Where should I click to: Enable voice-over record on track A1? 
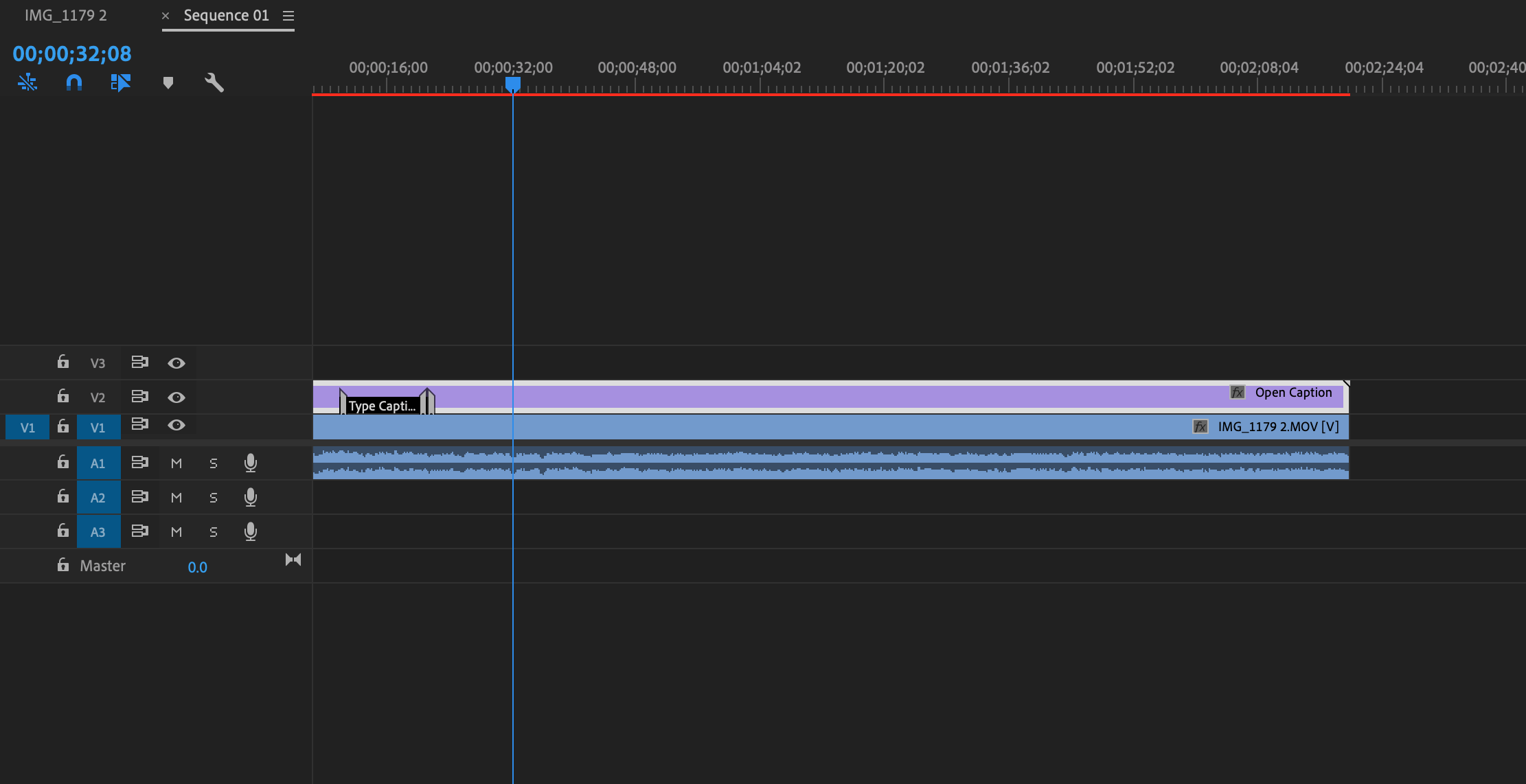click(x=250, y=463)
